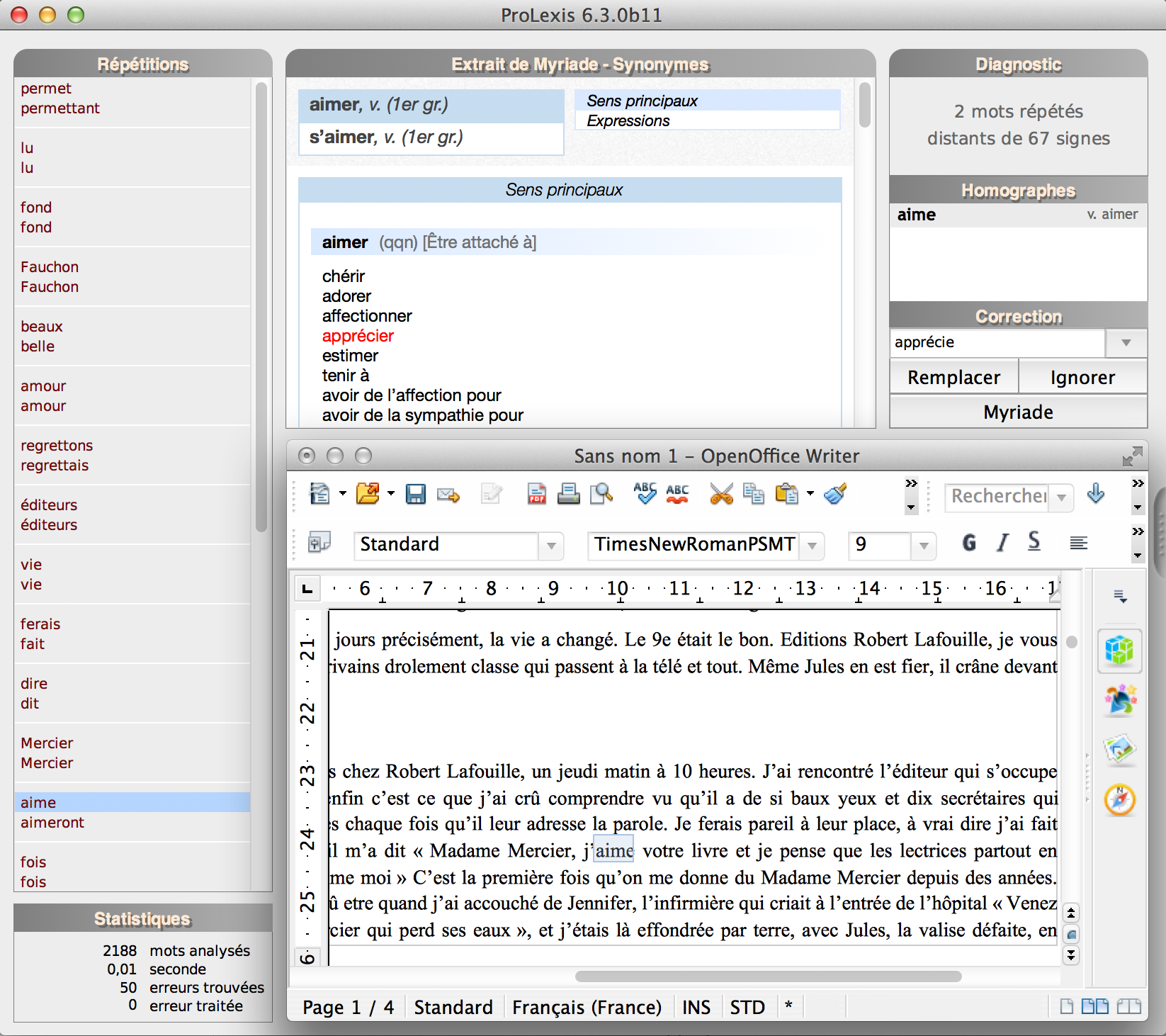Switch to single-page view layout
The width and height of the screenshot is (1166, 1036).
click(1066, 1006)
